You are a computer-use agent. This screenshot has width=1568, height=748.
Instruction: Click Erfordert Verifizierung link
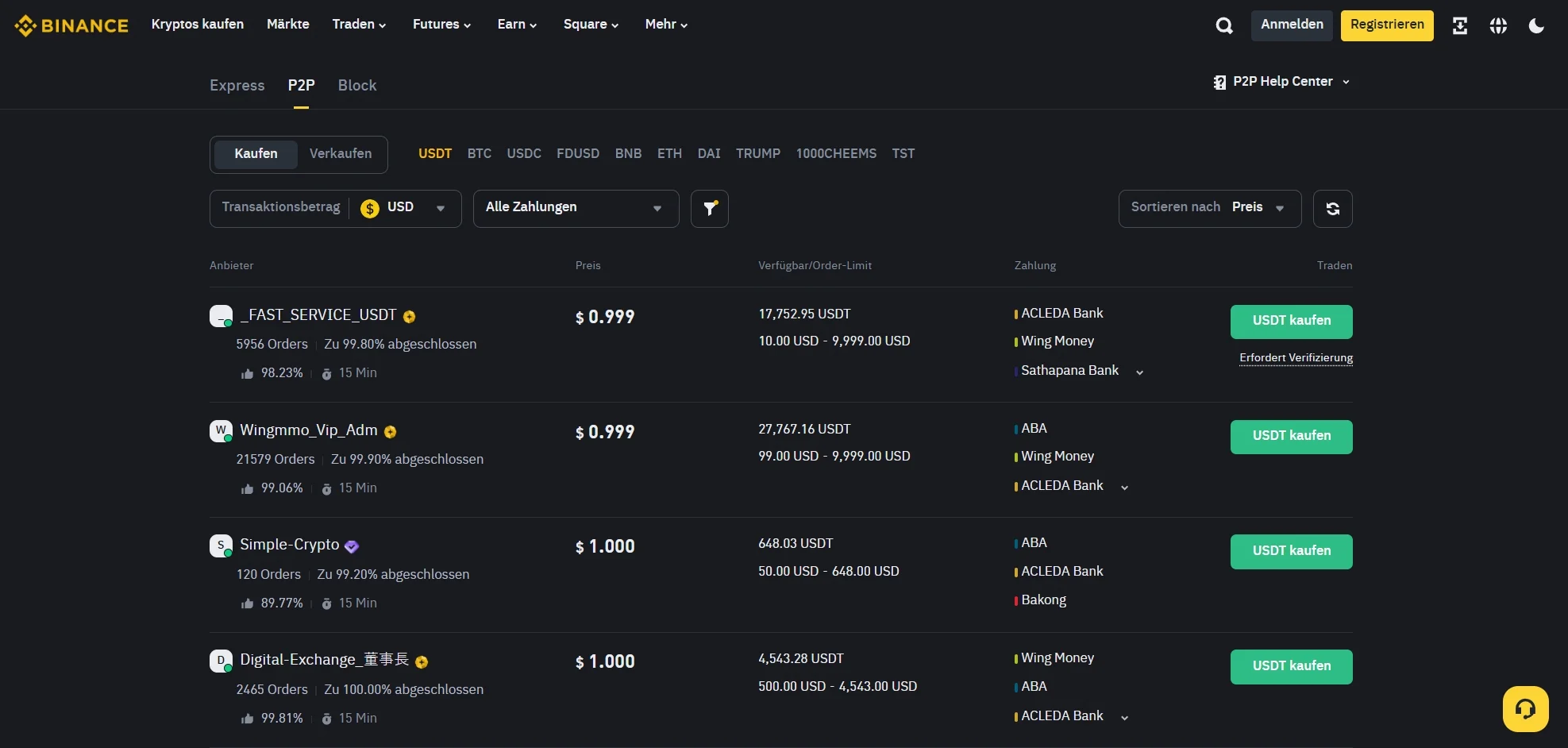(x=1296, y=358)
